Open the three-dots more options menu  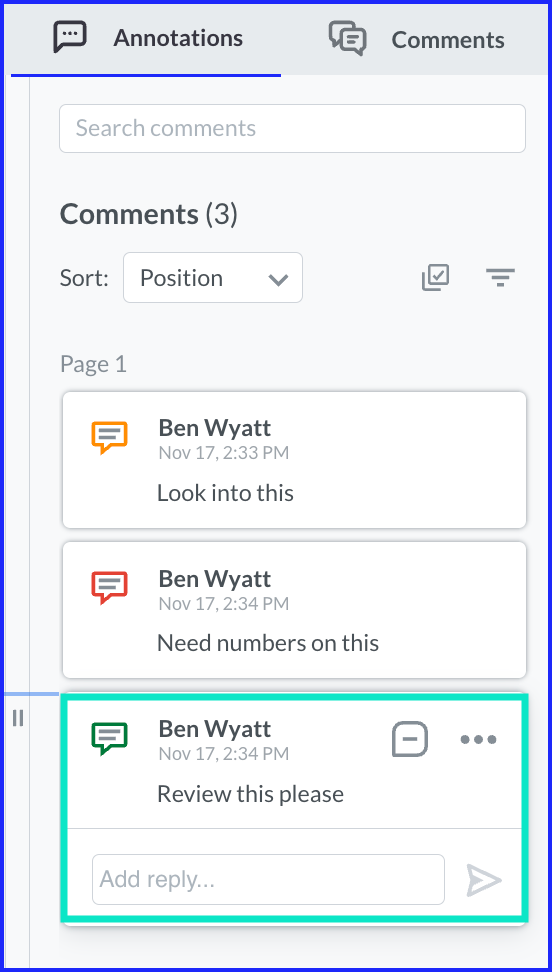(478, 739)
